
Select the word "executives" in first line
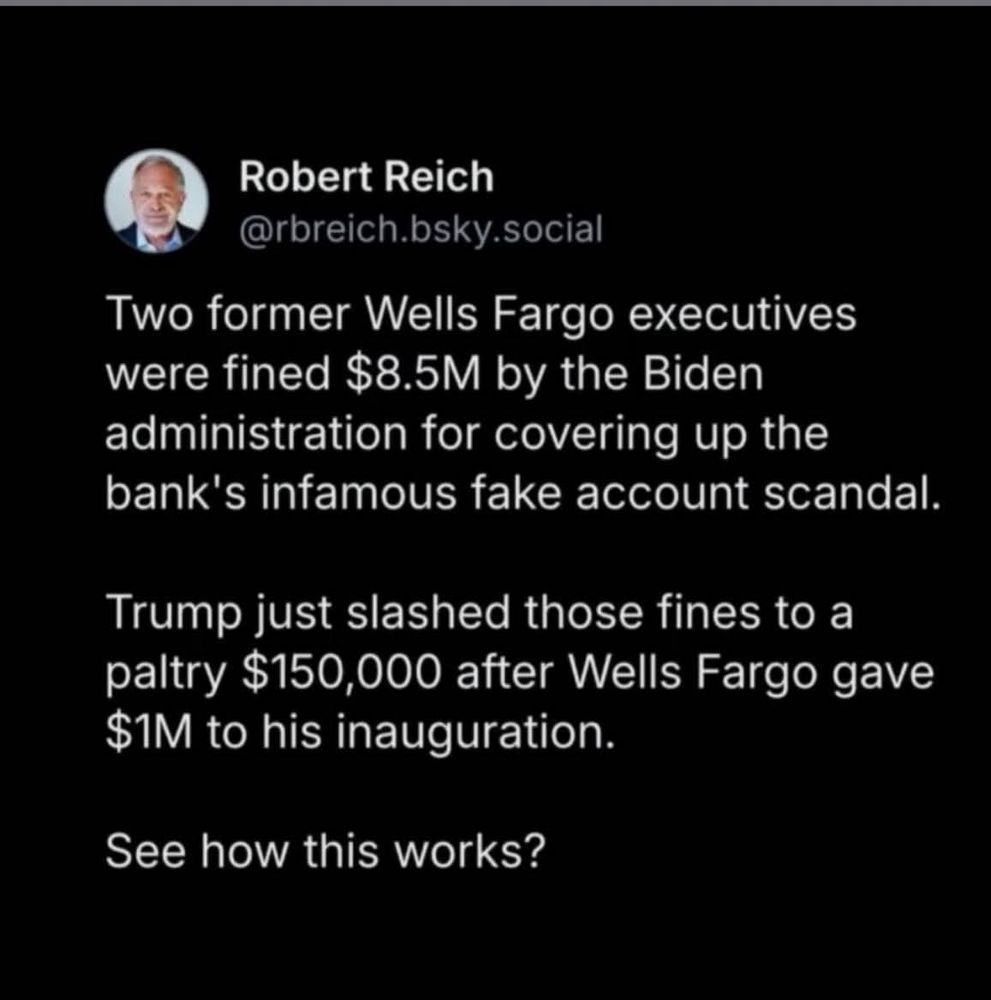pyautogui.click(x=742, y=314)
